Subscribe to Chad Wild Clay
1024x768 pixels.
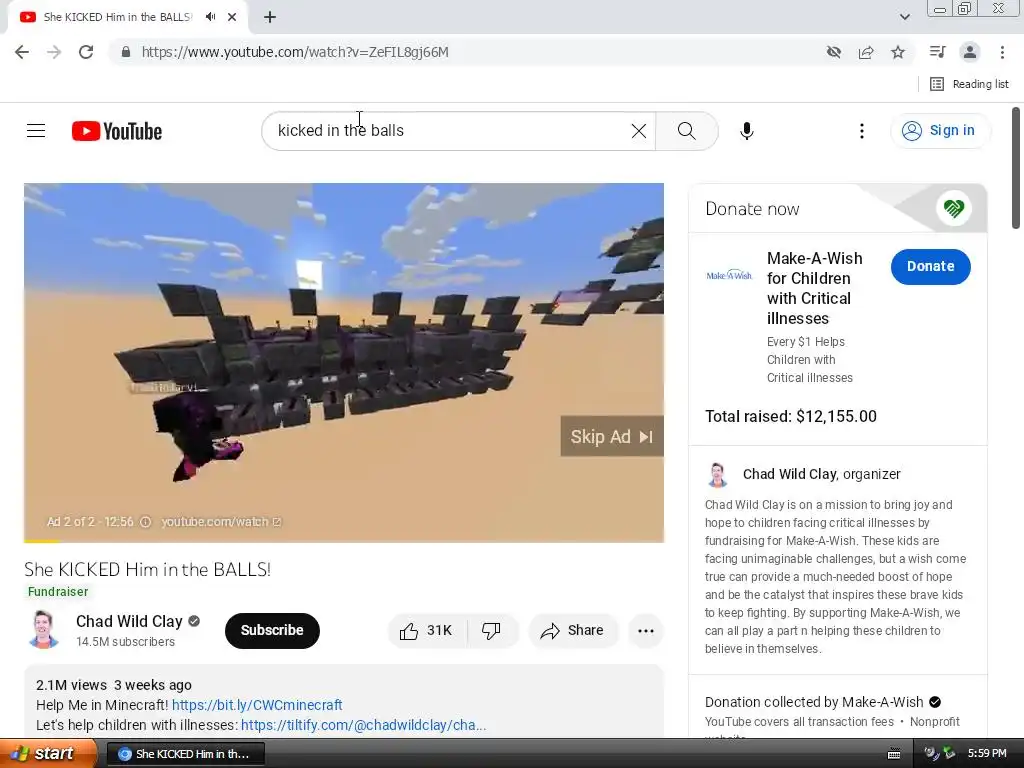272,630
